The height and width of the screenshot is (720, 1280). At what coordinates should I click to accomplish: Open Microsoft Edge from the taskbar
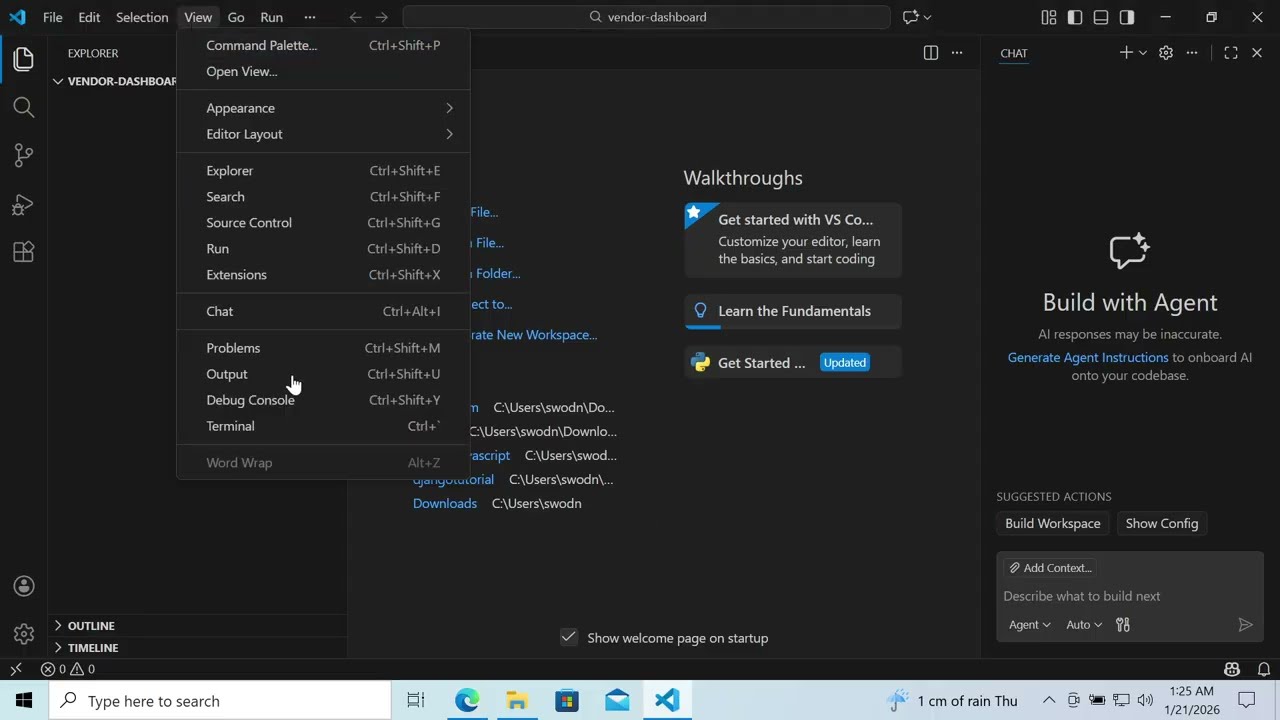(467, 701)
